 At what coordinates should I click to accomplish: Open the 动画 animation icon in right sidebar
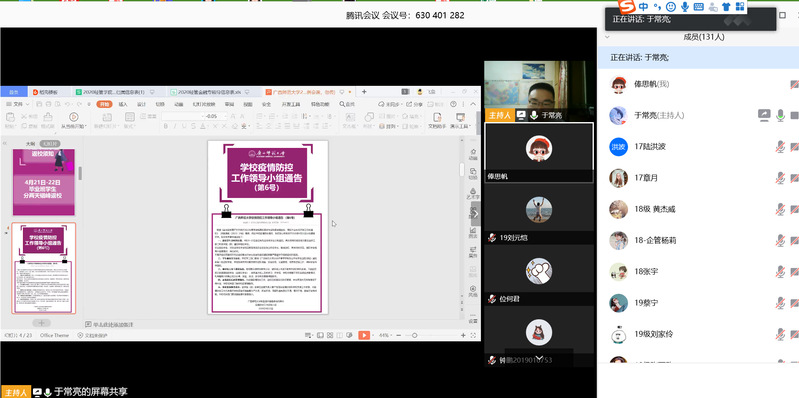pos(473,154)
